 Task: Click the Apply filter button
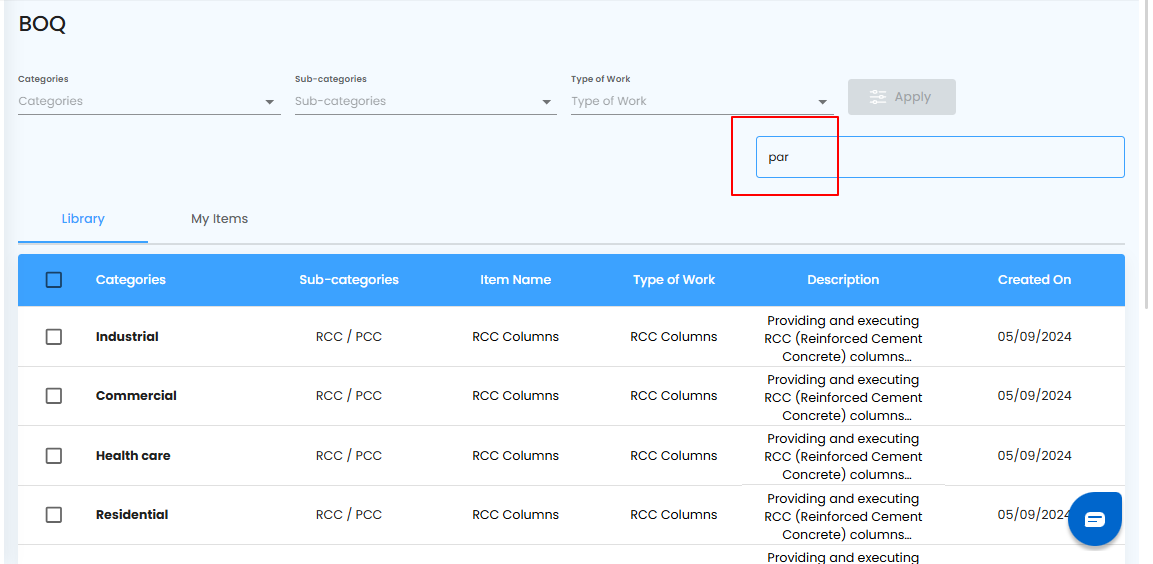902,97
